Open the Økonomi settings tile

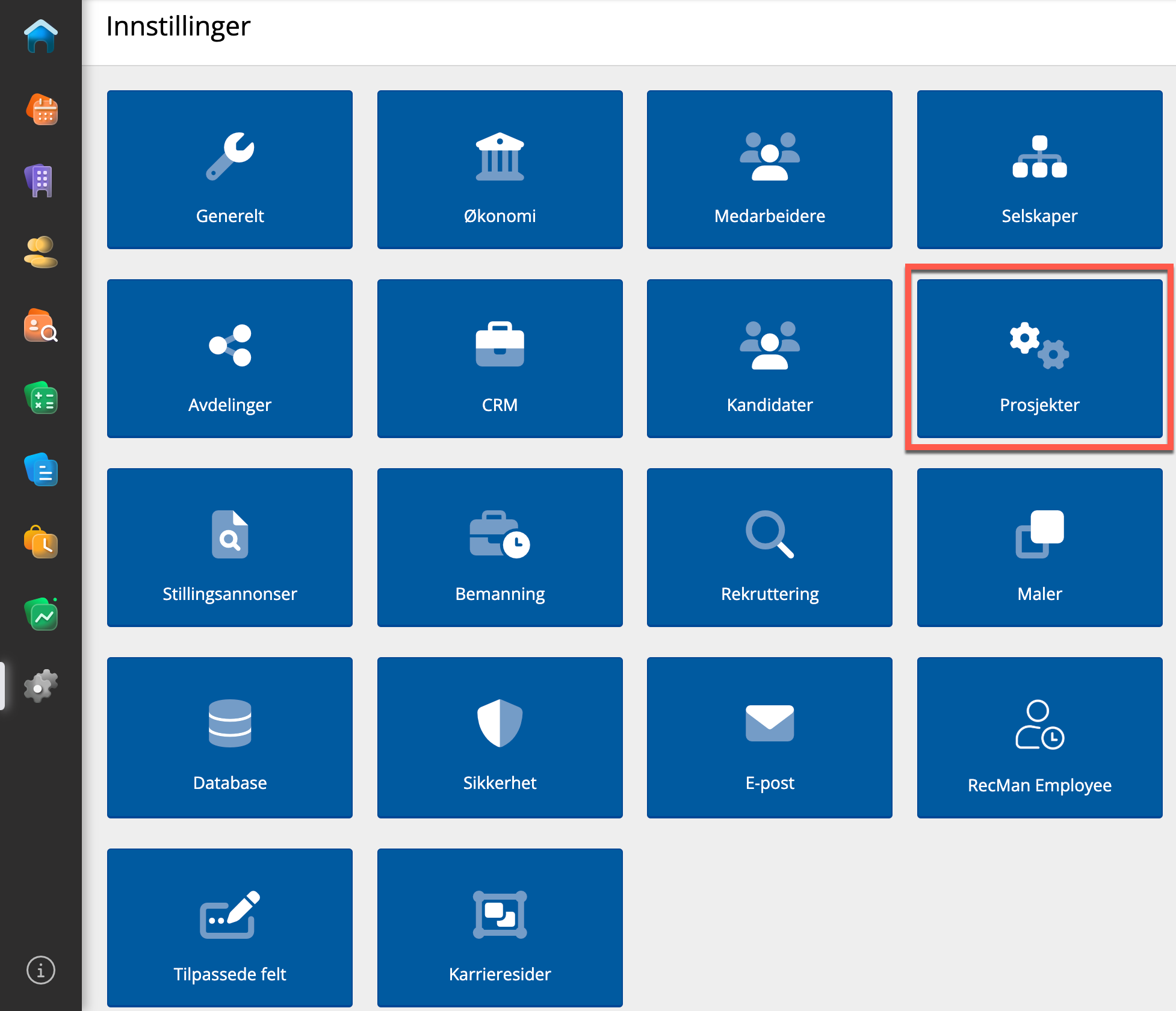[x=500, y=170]
